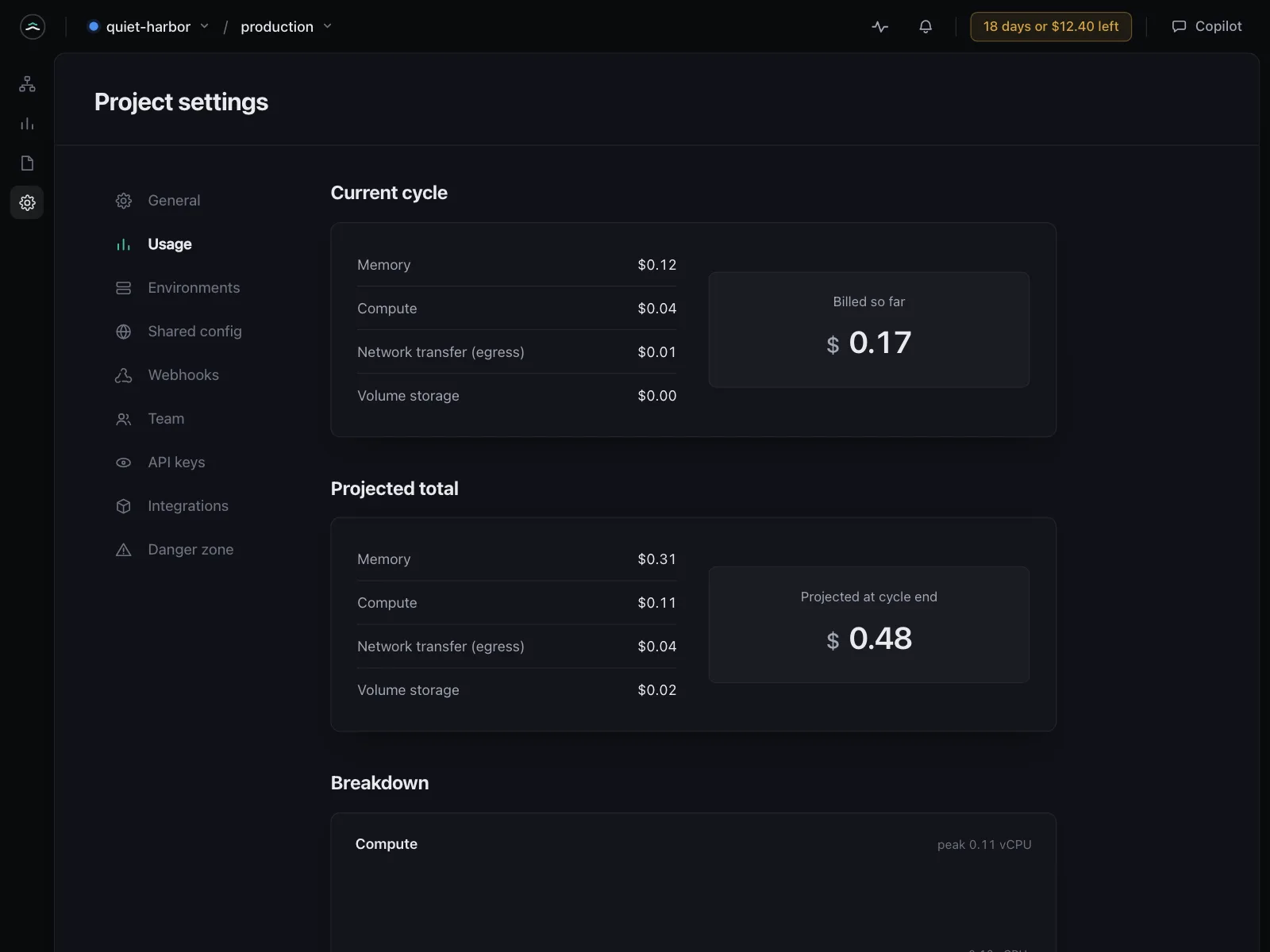Click the Copilot chat bubble icon

[x=1179, y=26]
